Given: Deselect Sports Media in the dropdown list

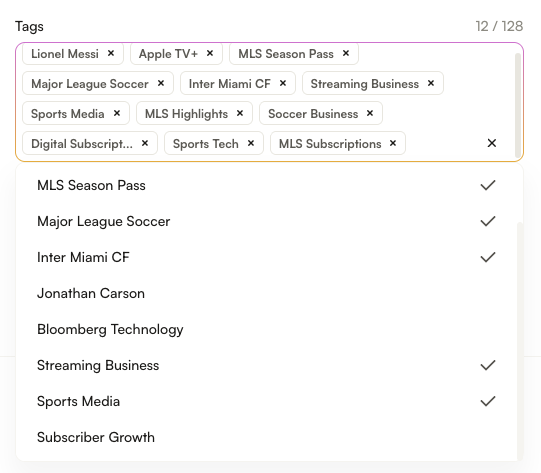Looking at the screenshot, I should click(266, 401).
